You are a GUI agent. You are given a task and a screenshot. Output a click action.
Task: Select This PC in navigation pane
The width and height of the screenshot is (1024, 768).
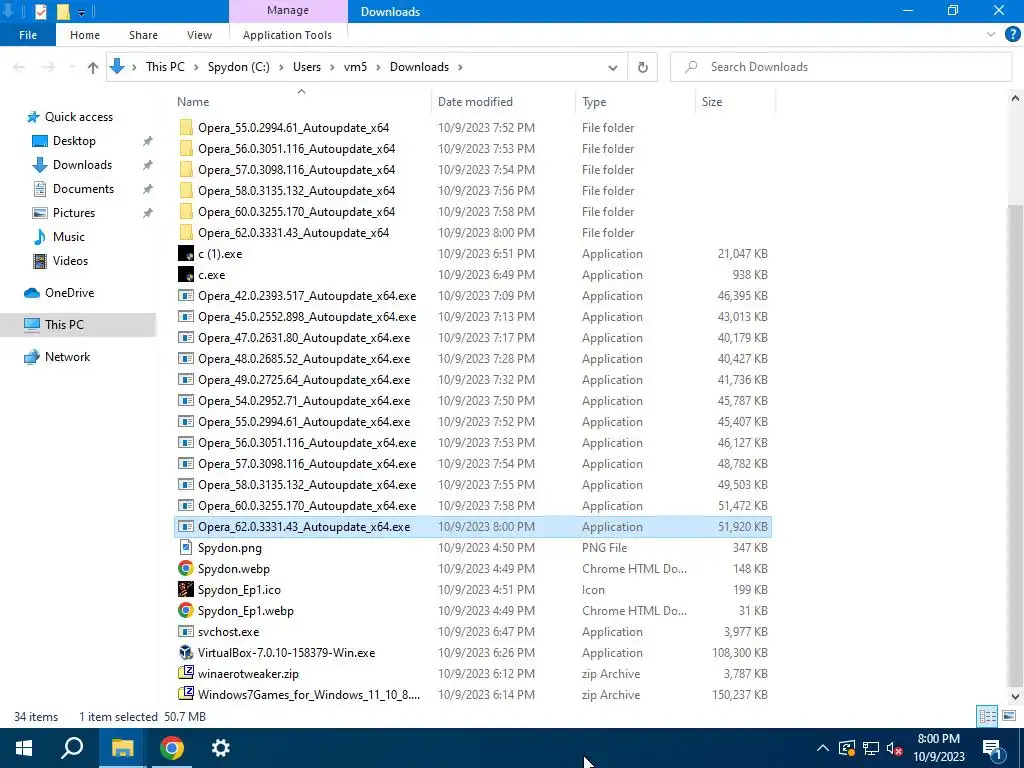[x=64, y=325]
